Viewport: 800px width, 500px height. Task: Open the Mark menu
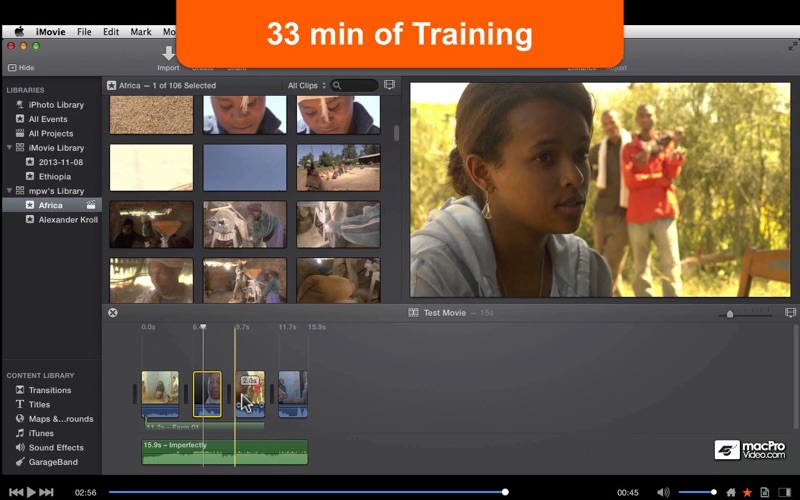pos(141,32)
